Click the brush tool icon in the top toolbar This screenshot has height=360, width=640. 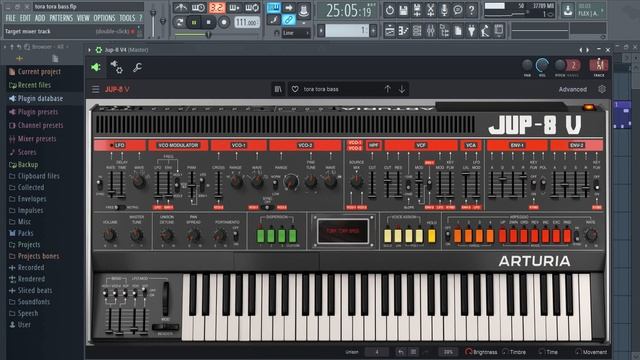pos(273,20)
